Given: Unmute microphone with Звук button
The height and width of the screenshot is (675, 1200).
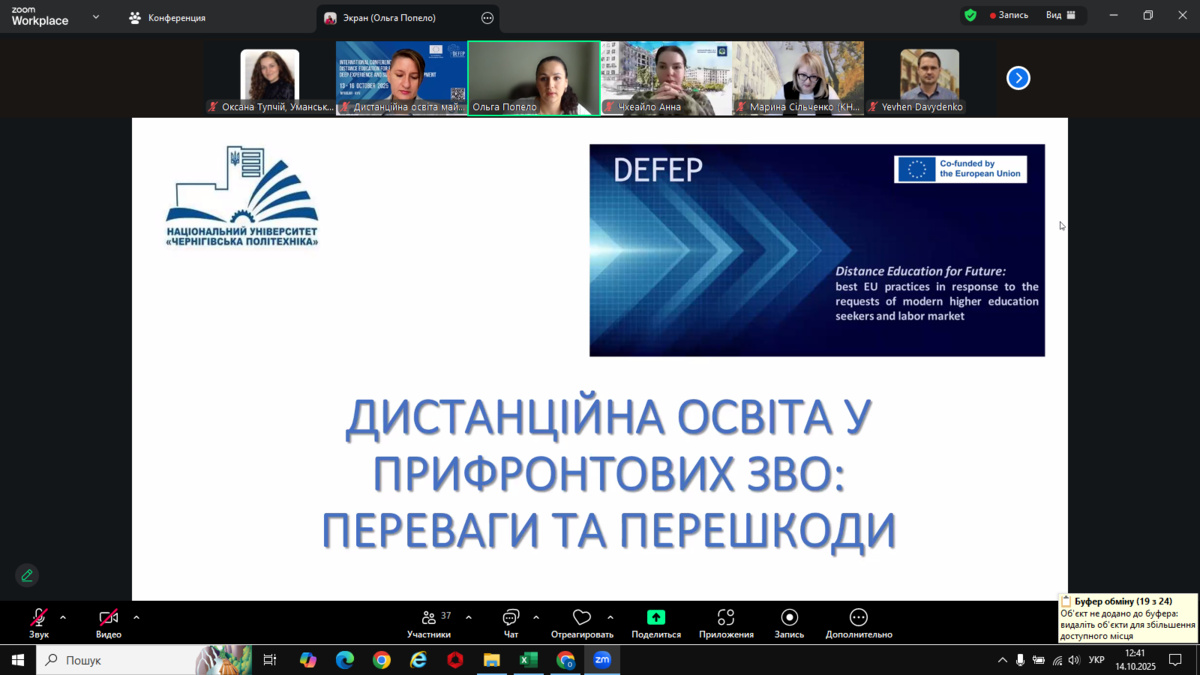Looking at the screenshot, I should click(38, 619).
